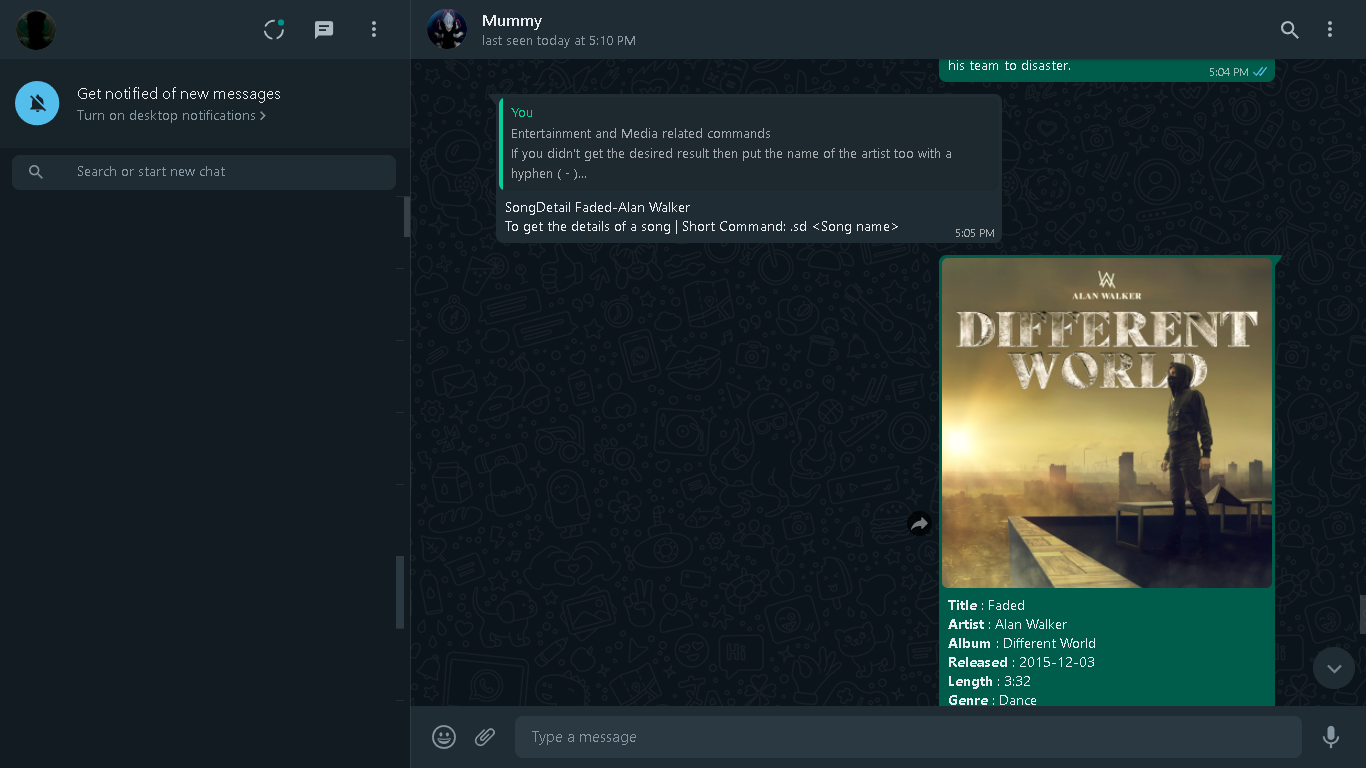Screen dimensions: 1366x768
Task: Click the 'Genre : Dance' line
Action: coord(992,700)
